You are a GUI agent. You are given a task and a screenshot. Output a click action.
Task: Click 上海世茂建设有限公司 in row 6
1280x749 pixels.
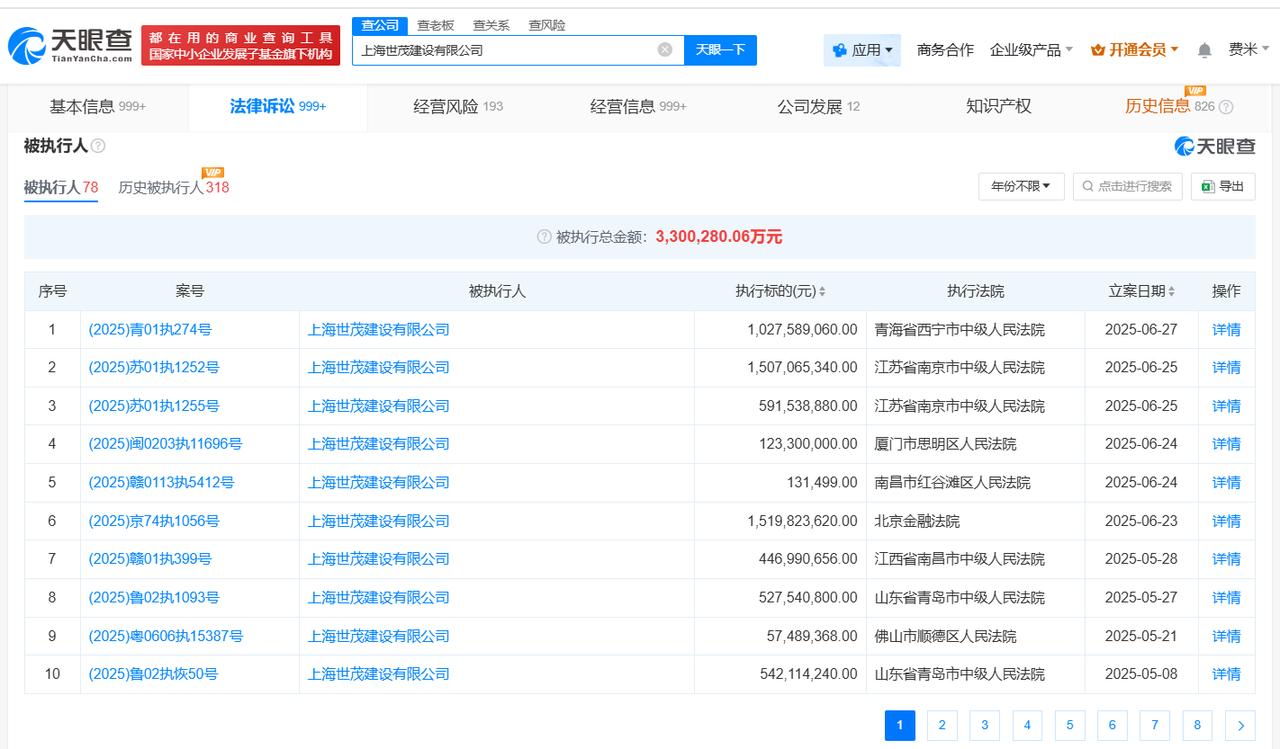(x=379, y=521)
